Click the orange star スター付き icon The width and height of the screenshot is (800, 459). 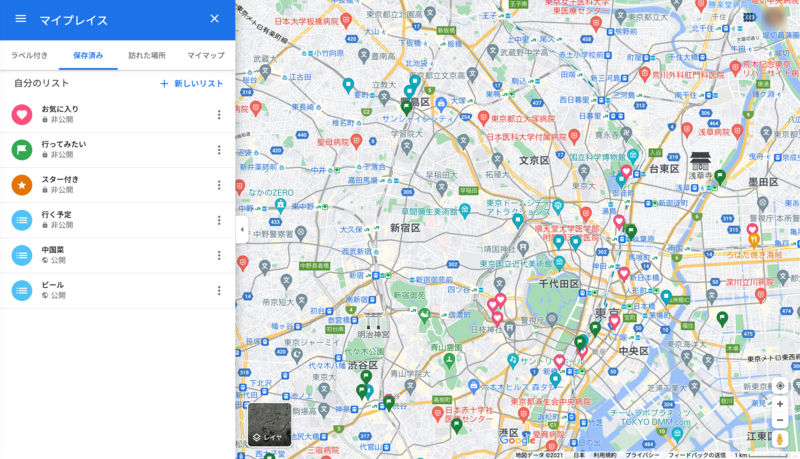[22, 185]
